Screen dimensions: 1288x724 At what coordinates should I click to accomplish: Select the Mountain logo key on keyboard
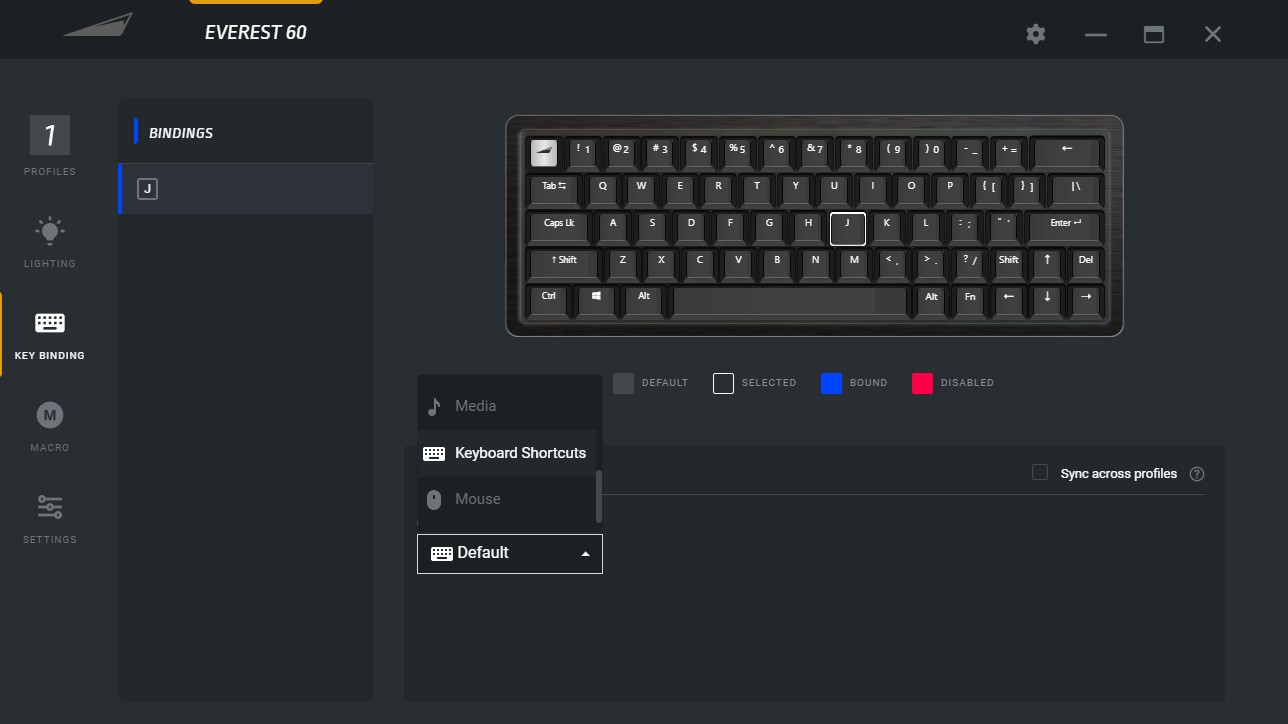(x=544, y=151)
